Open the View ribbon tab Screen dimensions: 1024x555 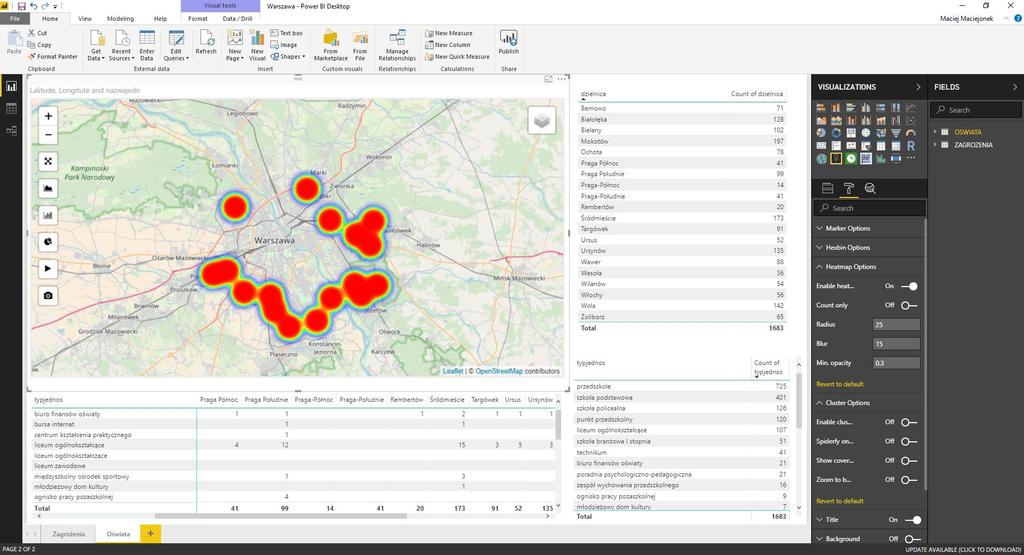[85, 19]
